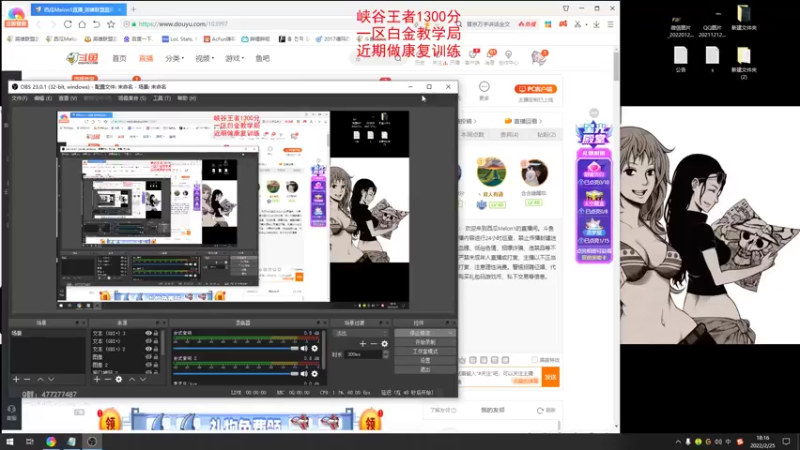Screen dimensions: 800x450
Task: Open scene transition properties gear
Action: [385, 344]
